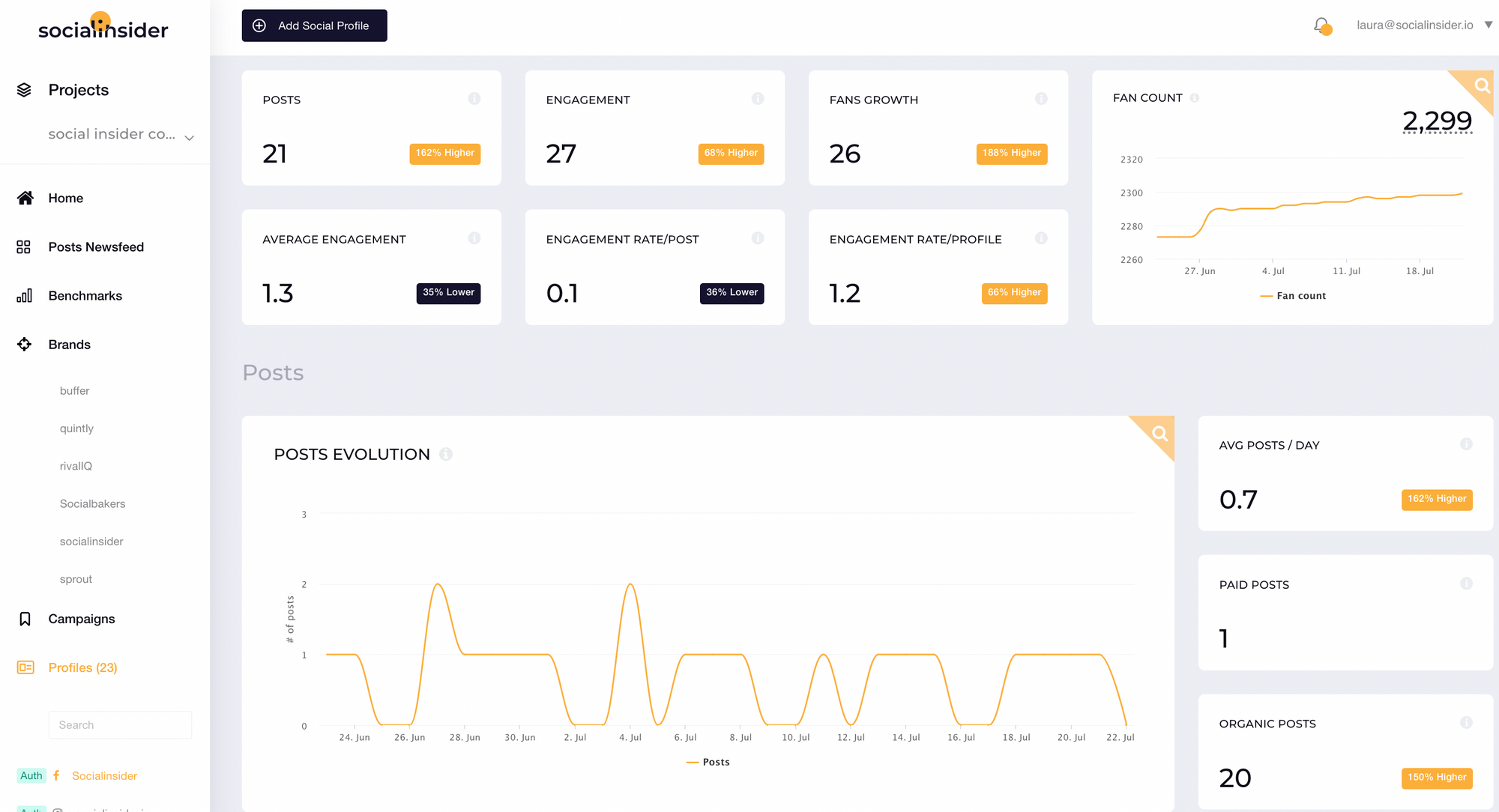Click the profiles Search field
Screen dimensions: 1499x812
coord(120,725)
